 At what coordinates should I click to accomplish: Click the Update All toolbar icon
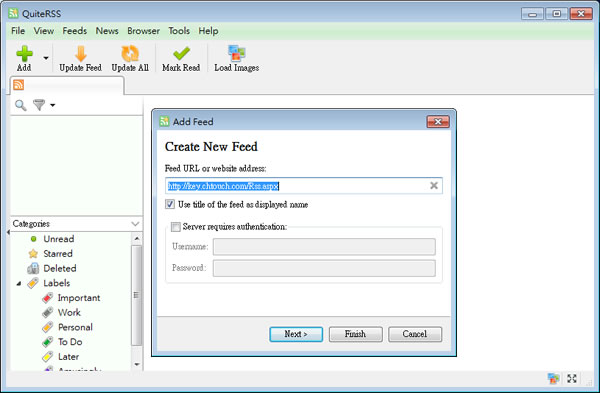click(130, 54)
